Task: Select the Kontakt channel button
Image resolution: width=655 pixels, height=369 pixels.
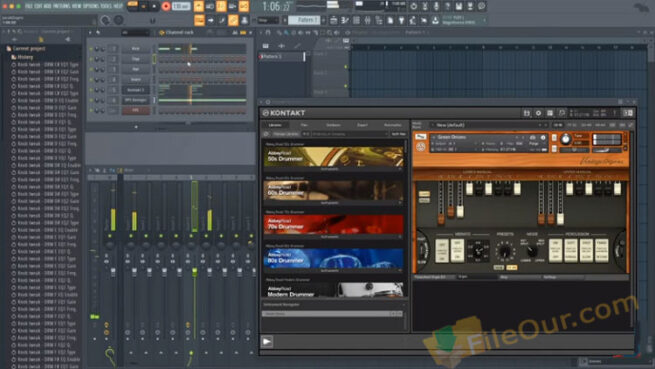Action: [136, 90]
